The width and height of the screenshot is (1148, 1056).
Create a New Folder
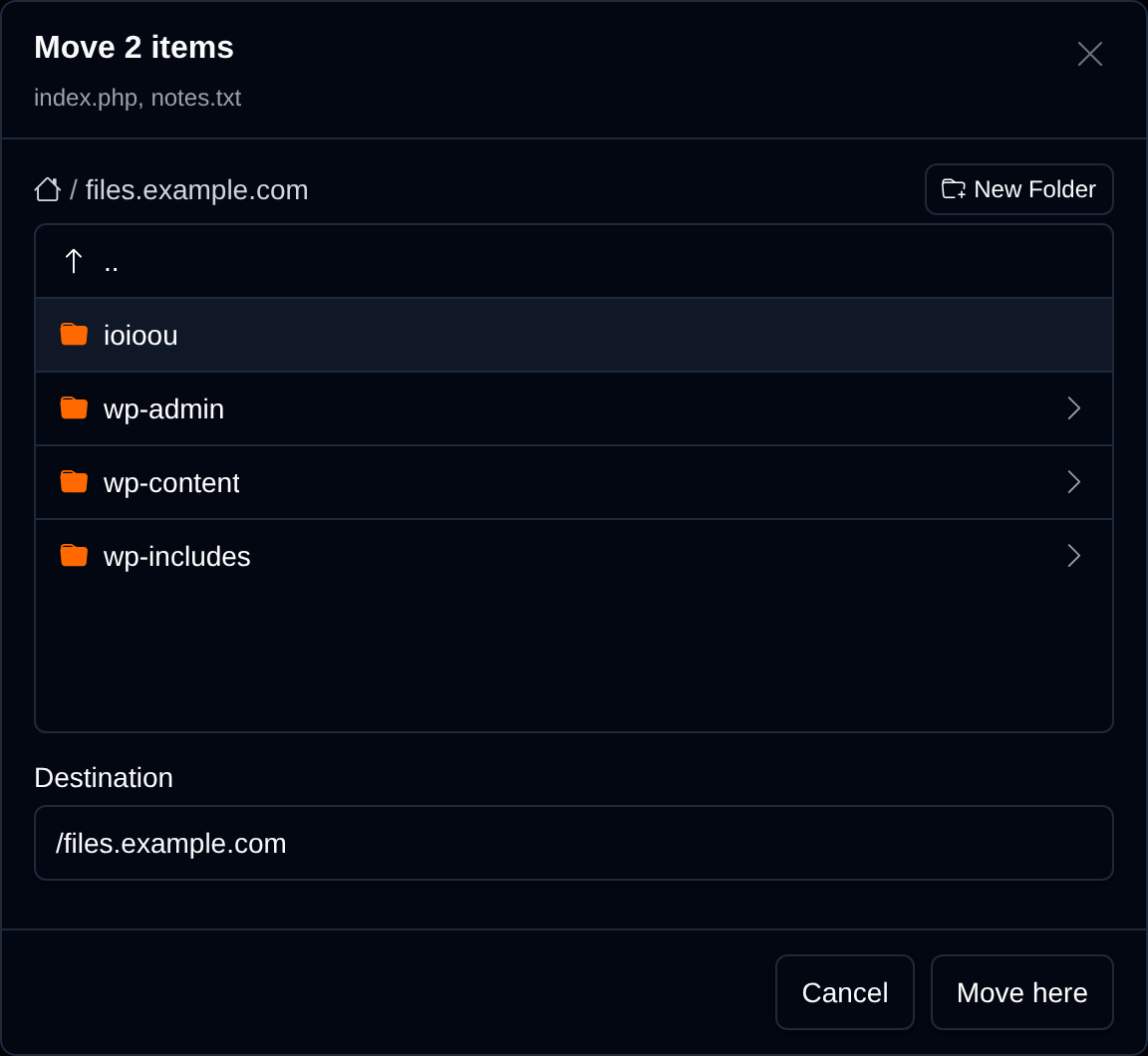coord(1018,189)
